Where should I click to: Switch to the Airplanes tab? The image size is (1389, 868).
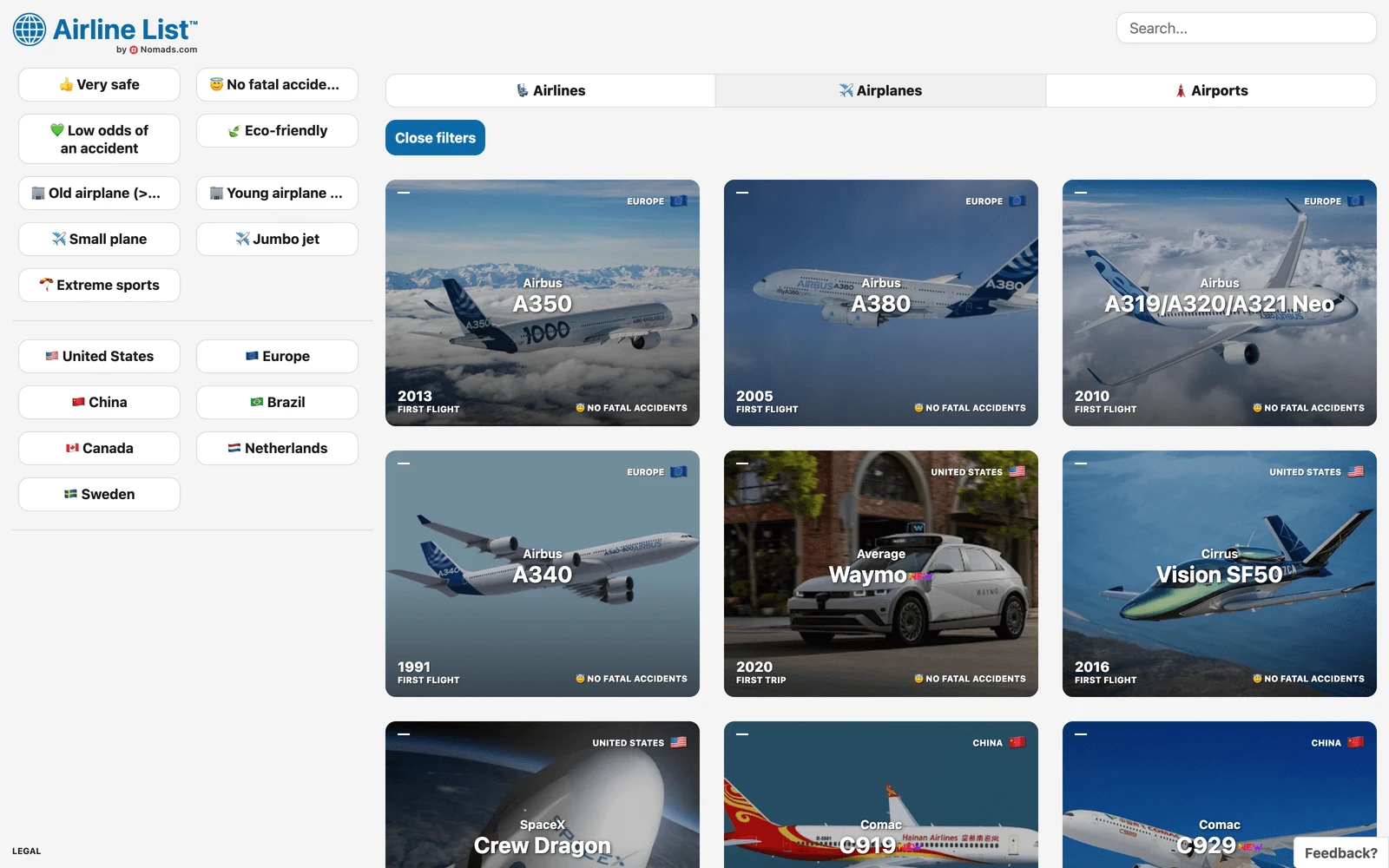click(x=880, y=91)
